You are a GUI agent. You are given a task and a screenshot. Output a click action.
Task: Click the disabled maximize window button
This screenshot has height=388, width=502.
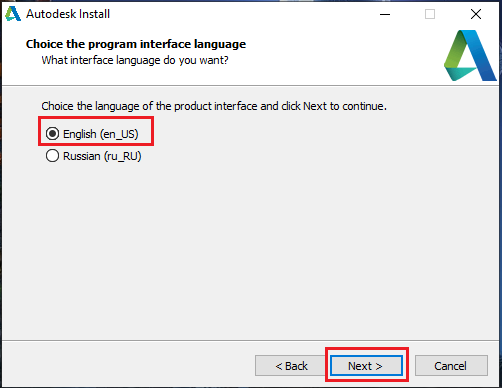coord(430,14)
